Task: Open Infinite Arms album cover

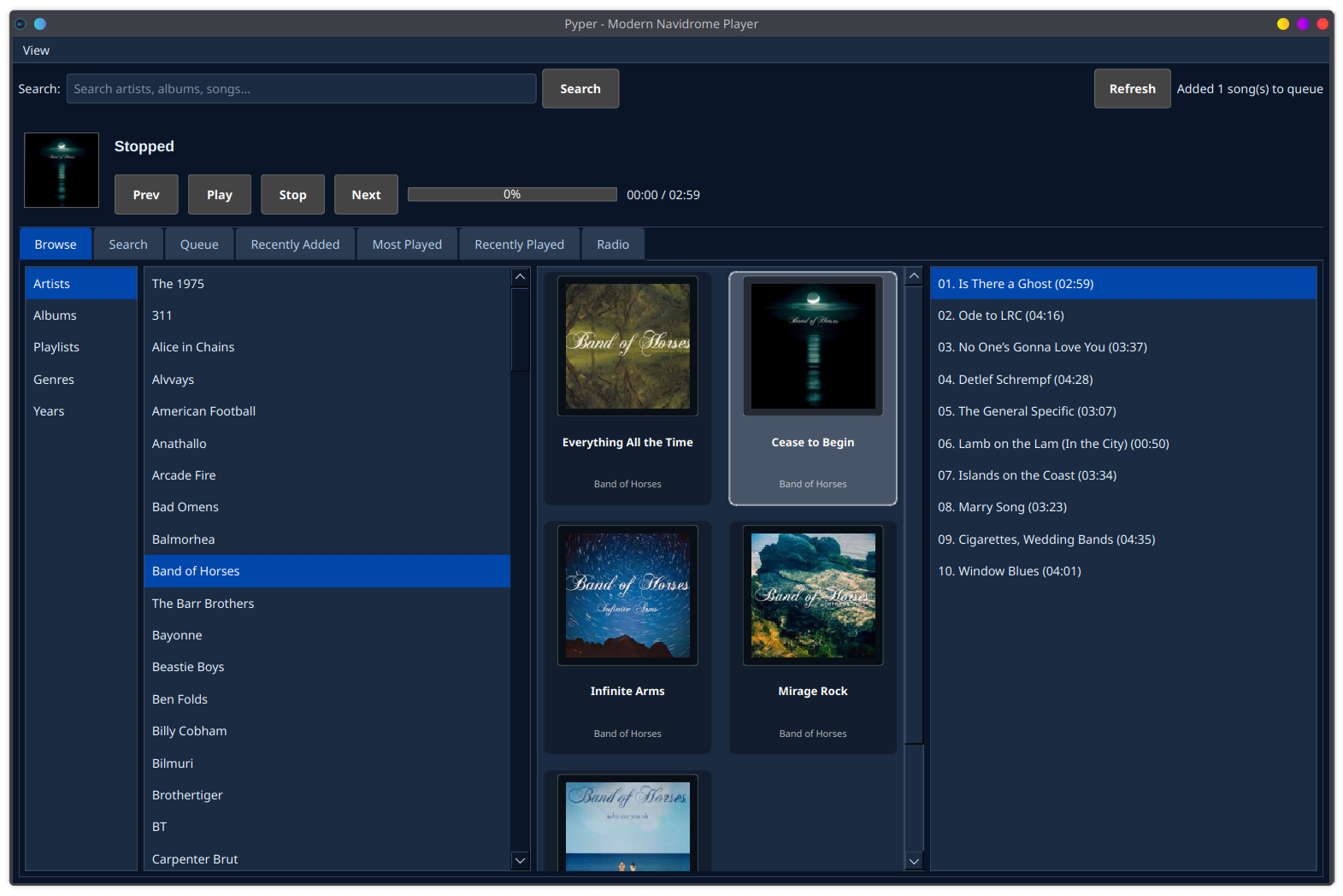Action: coord(627,595)
